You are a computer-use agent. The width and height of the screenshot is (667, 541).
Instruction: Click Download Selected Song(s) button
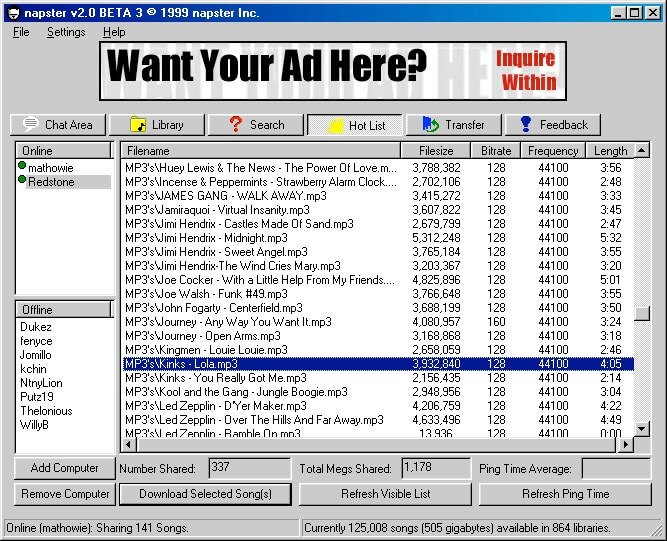click(205, 494)
